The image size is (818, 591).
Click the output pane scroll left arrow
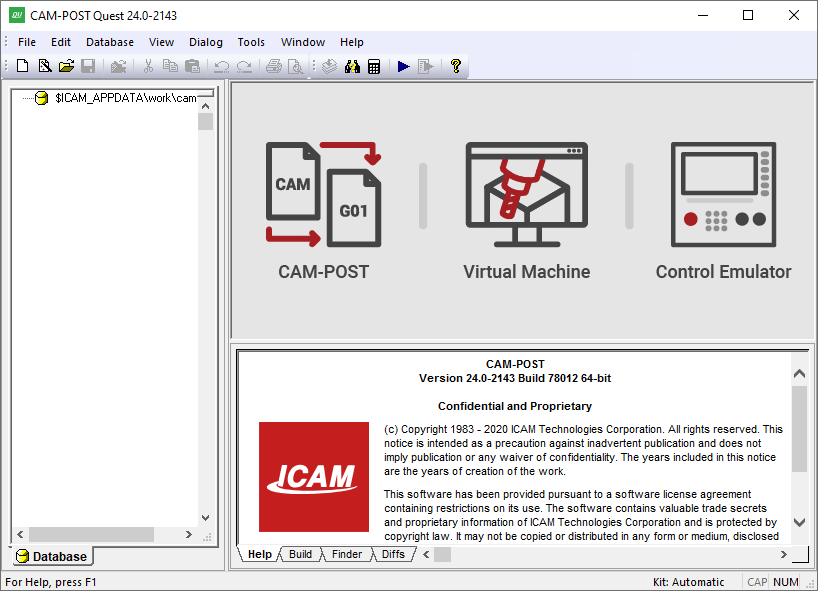coord(426,554)
